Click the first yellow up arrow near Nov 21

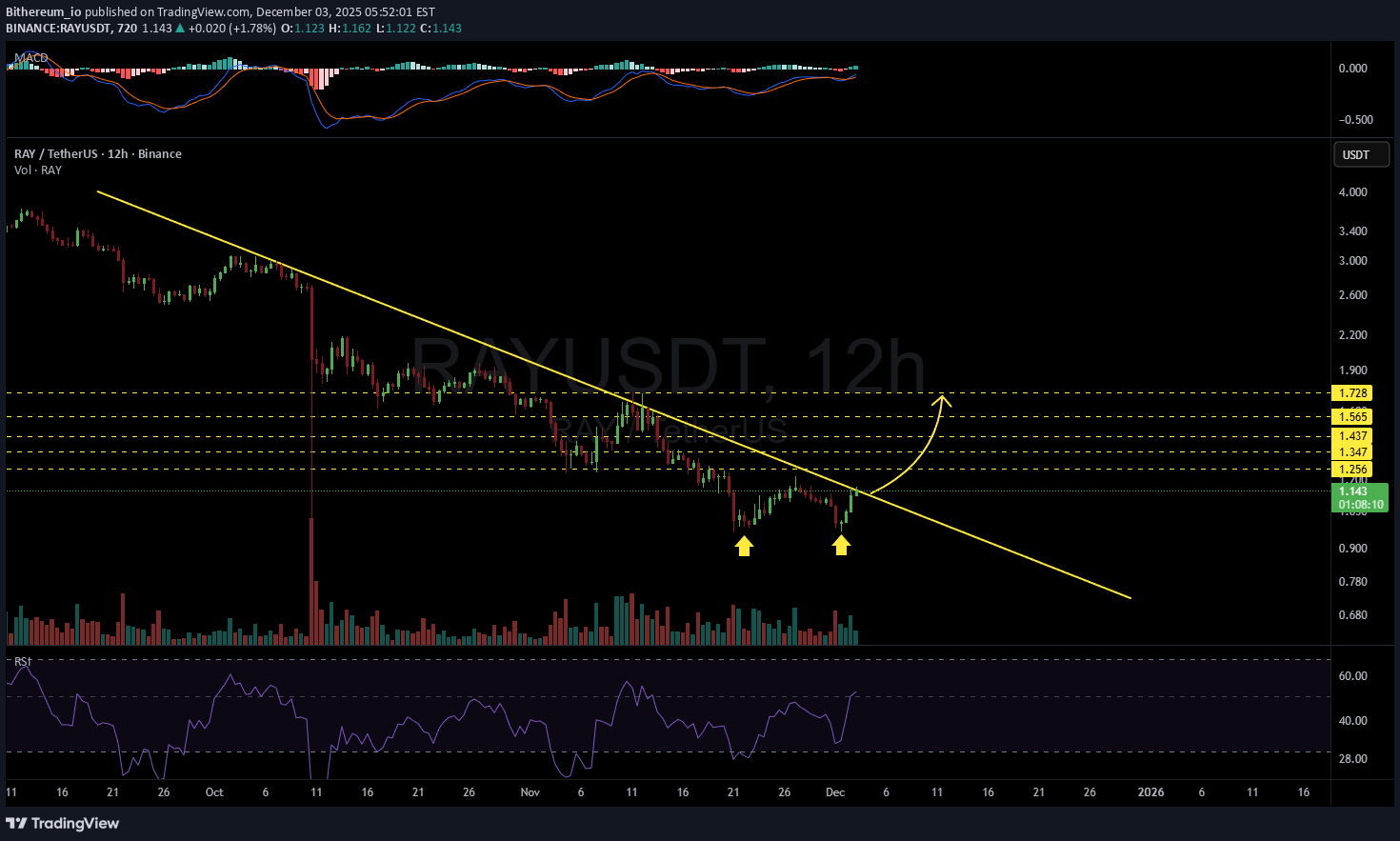pyautogui.click(x=744, y=545)
